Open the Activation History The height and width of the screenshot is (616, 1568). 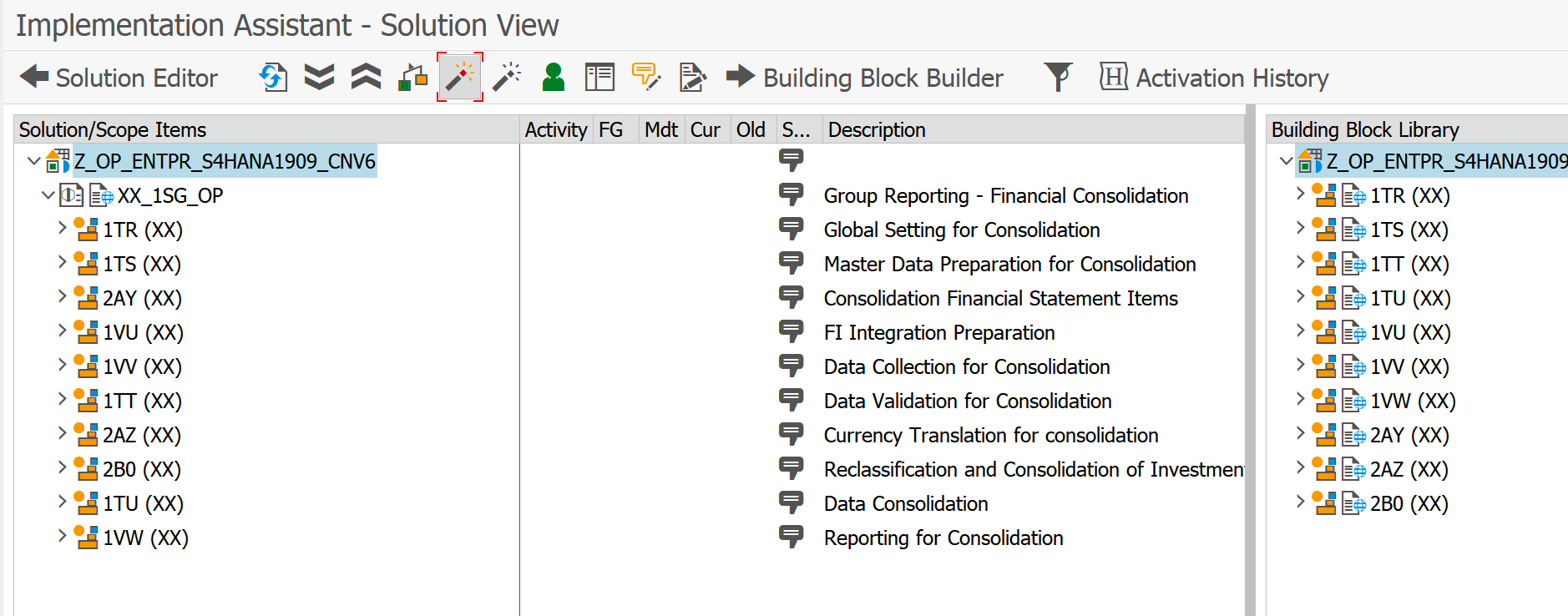coord(1215,78)
